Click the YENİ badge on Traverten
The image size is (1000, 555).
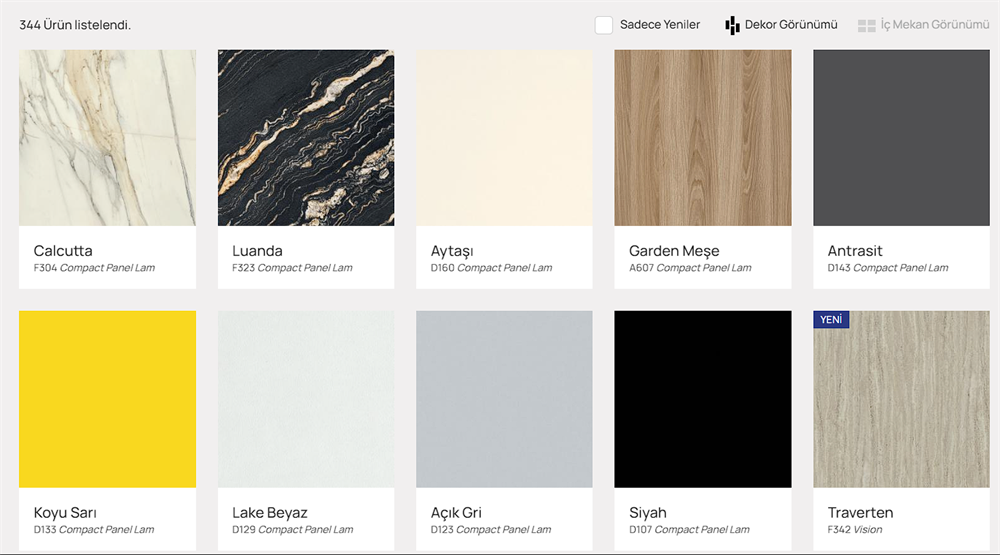coord(831,320)
